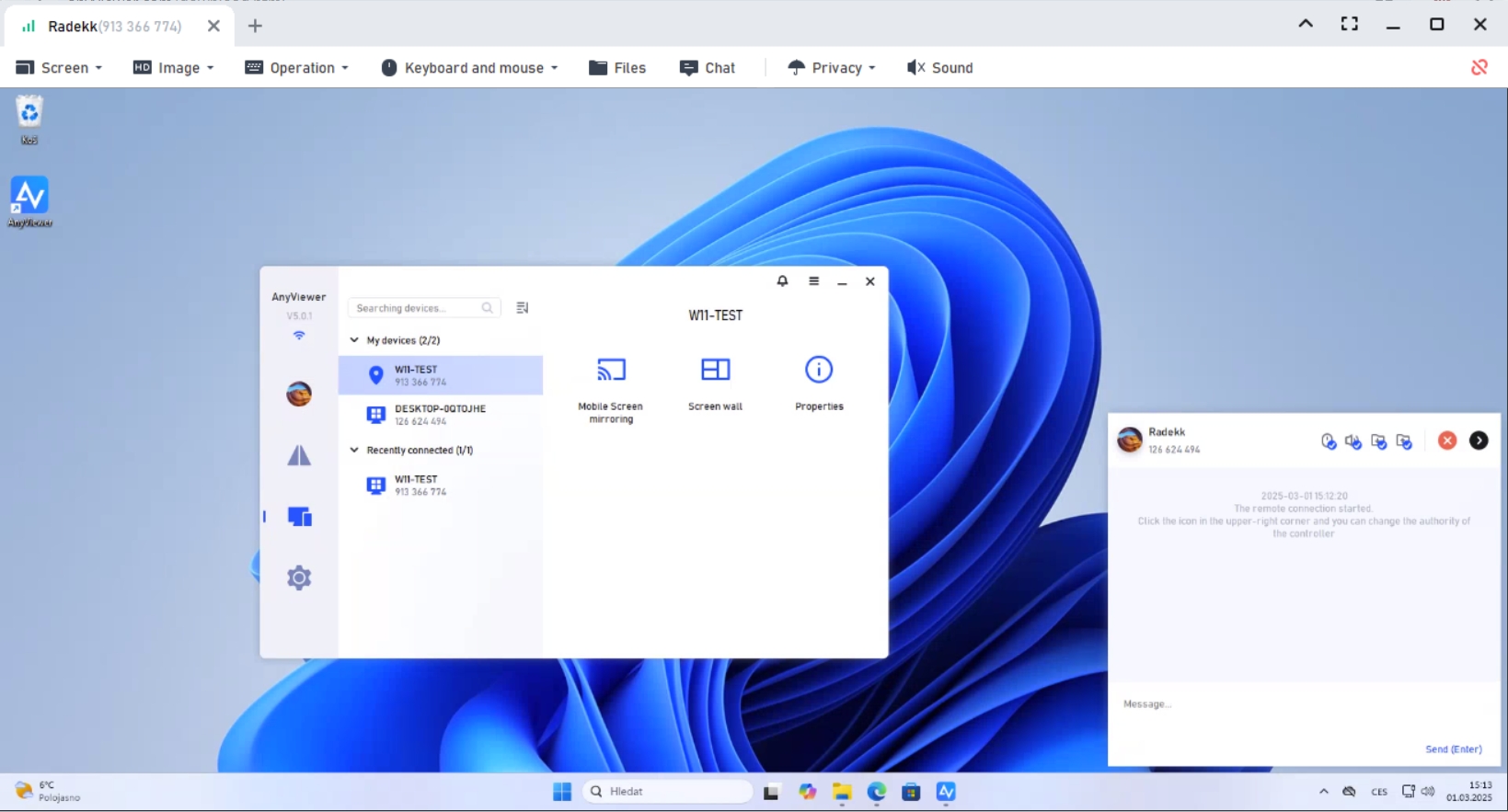Toggle the remote Sound option

[939, 68]
